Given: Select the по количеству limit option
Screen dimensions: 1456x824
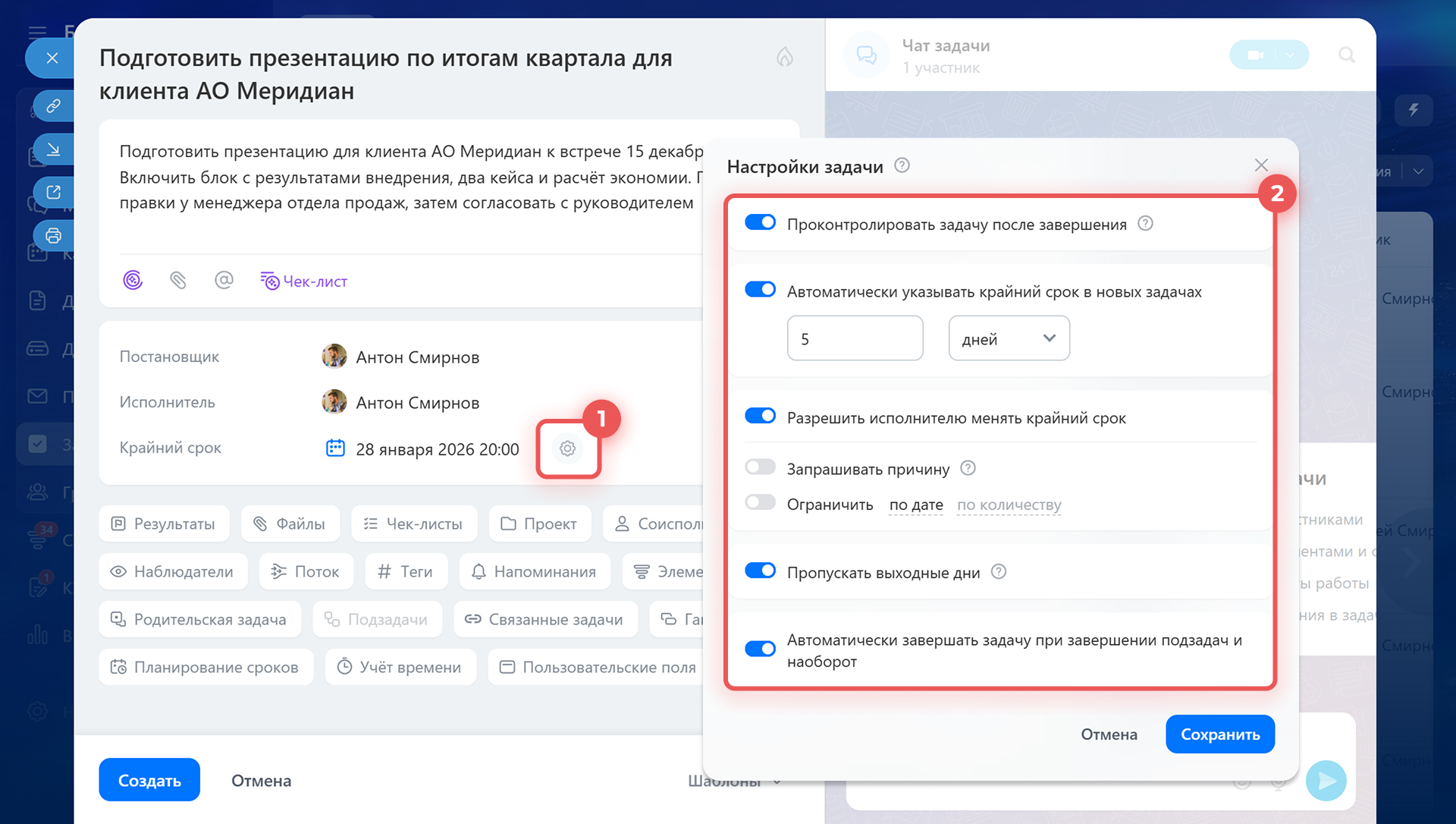Looking at the screenshot, I should pos(1009,505).
